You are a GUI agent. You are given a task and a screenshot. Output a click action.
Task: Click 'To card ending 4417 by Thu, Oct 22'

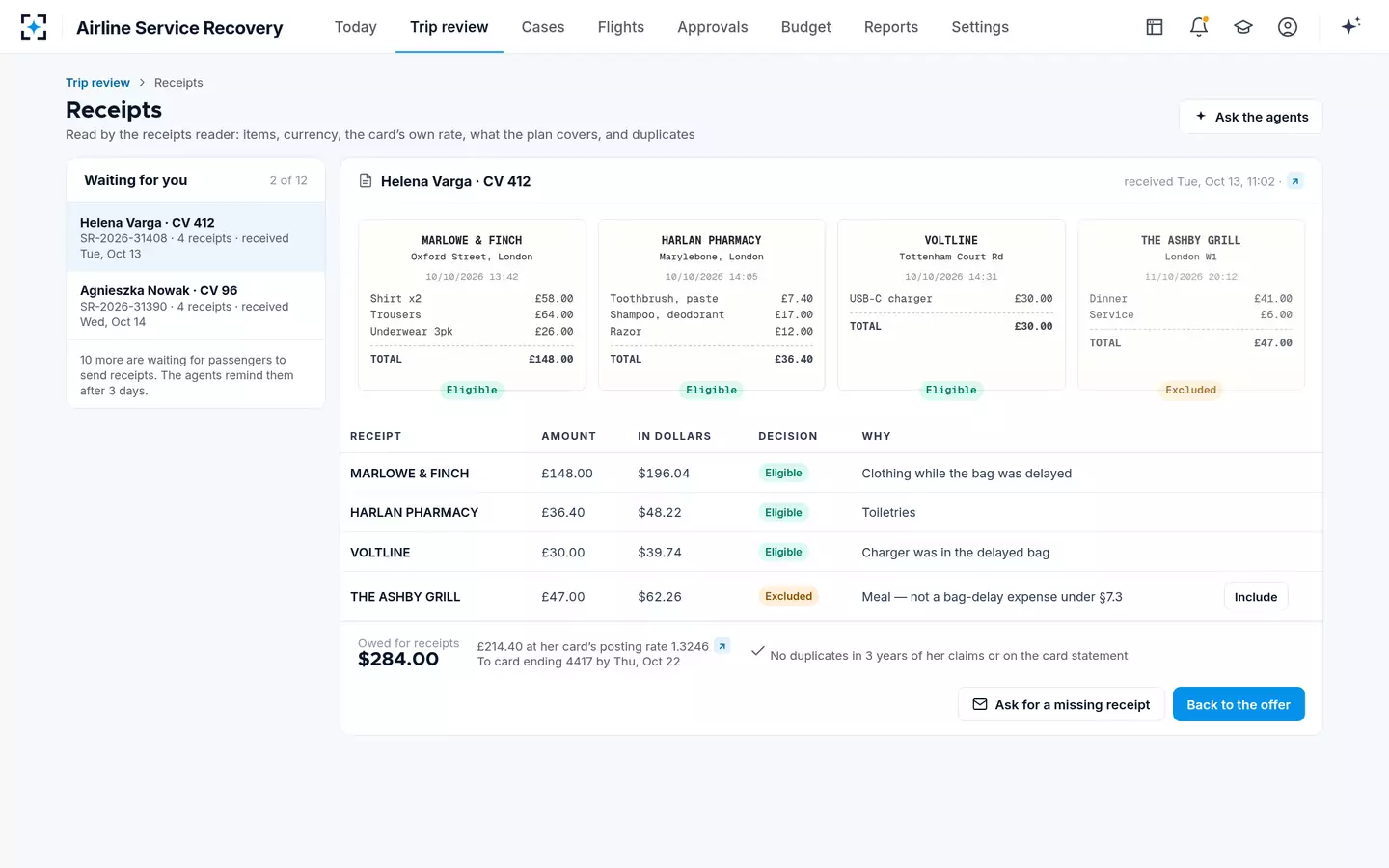(x=579, y=662)
